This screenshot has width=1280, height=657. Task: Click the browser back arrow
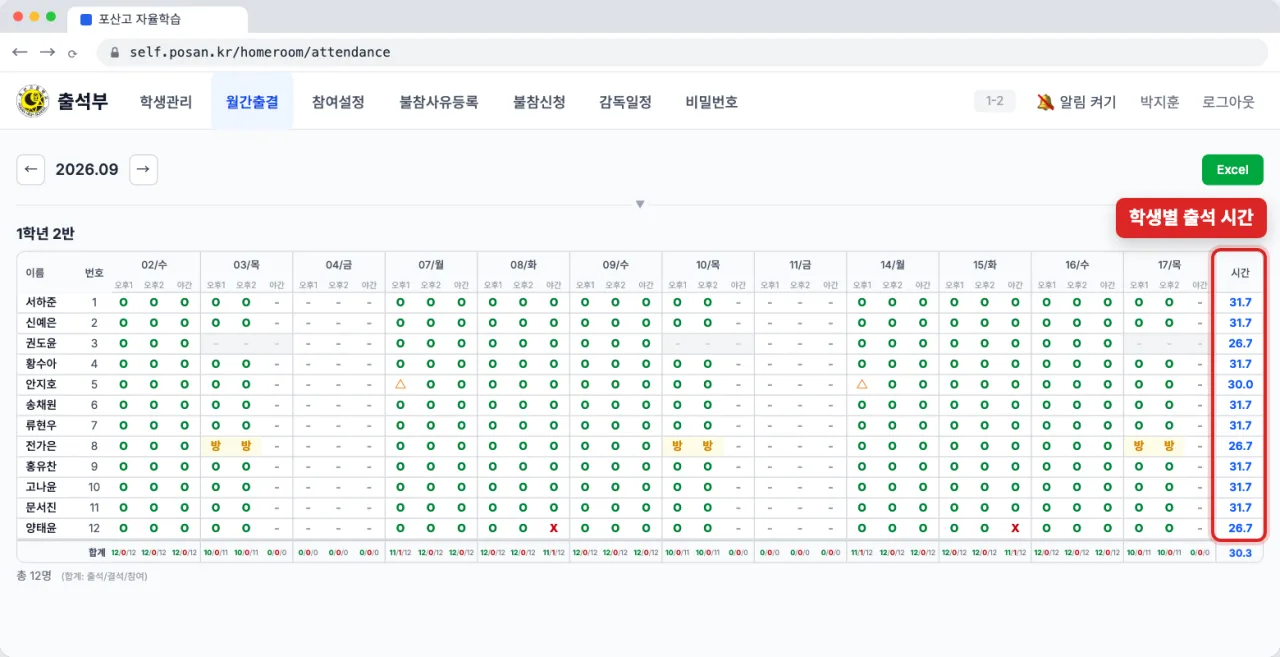pyautogui.click(x=20, y=52)
